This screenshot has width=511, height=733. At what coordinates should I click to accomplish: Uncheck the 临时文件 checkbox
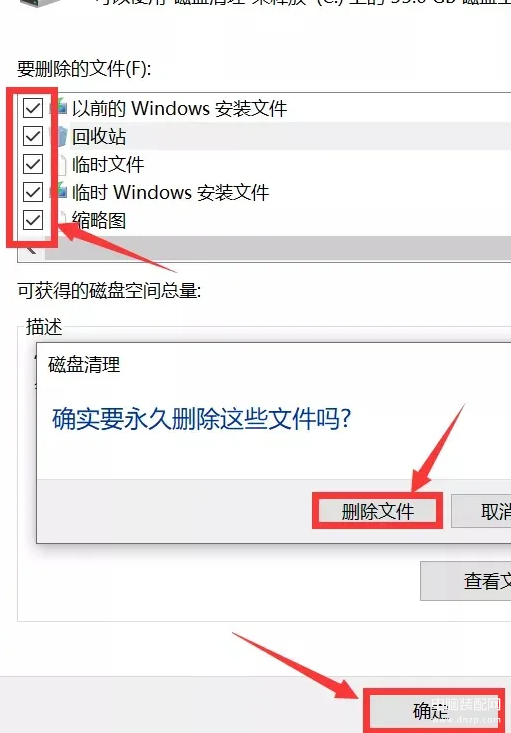33,164
